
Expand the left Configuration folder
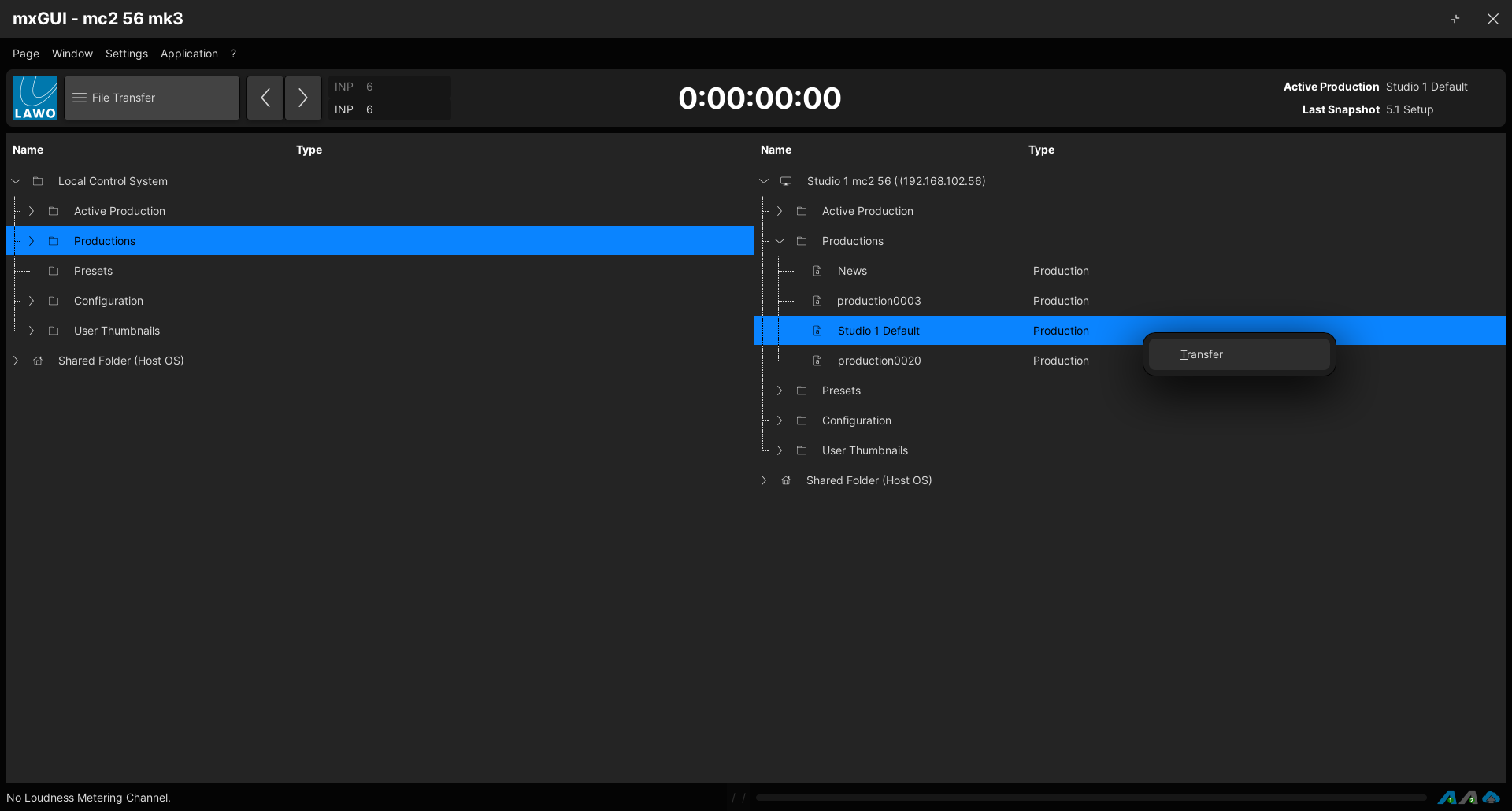pos(31,301)
